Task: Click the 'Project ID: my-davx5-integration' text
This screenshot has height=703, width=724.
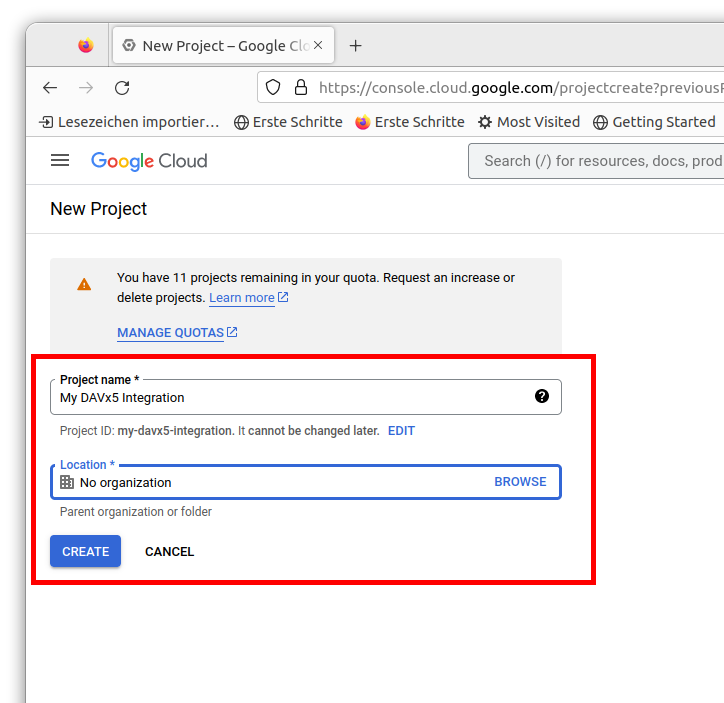Action: pyautogui.click(x=147, y=431)
